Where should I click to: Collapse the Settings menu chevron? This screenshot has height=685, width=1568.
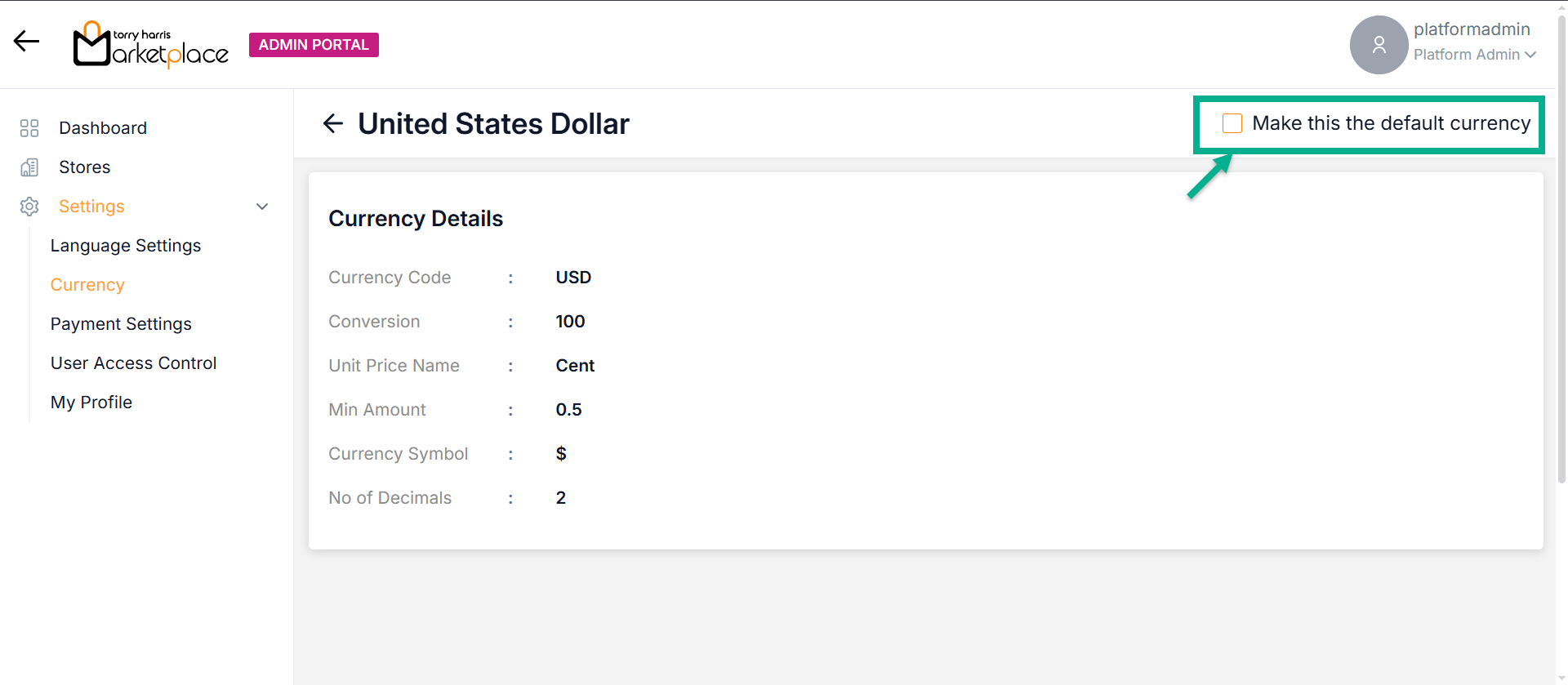(x=262, y=207)
